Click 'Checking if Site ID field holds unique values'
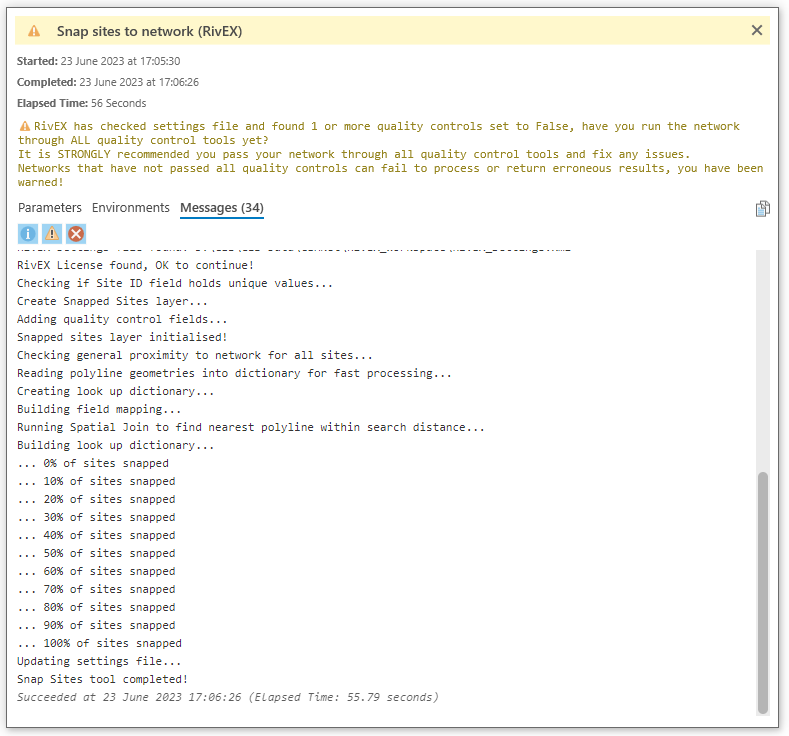 coord(175,283)
